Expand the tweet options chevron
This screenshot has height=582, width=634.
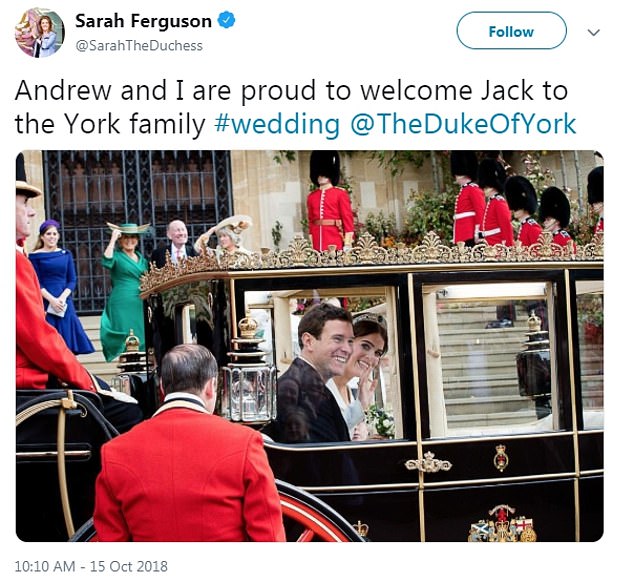pos(593,32)
